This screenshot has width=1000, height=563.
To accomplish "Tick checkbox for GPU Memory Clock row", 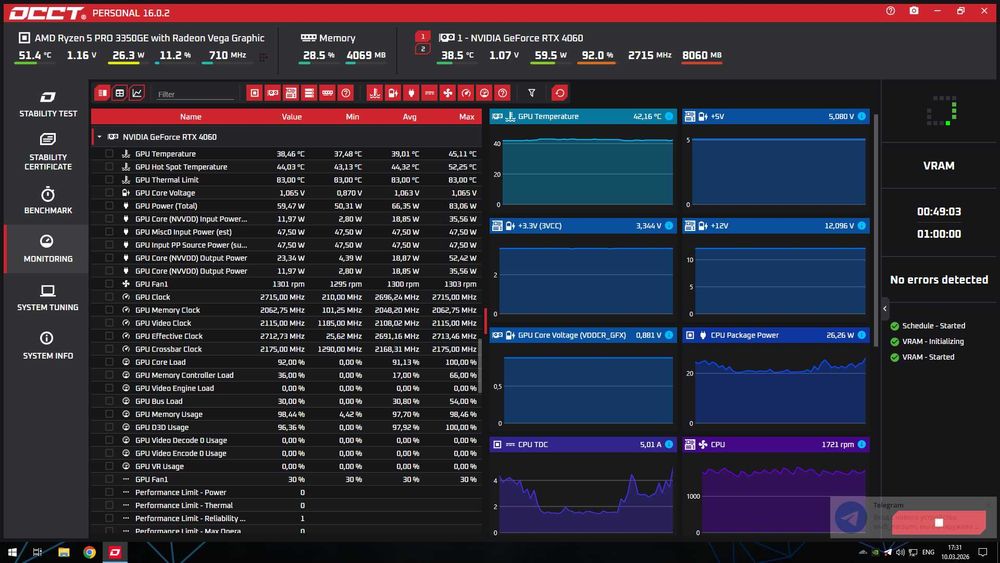I will tap(109, 310).
